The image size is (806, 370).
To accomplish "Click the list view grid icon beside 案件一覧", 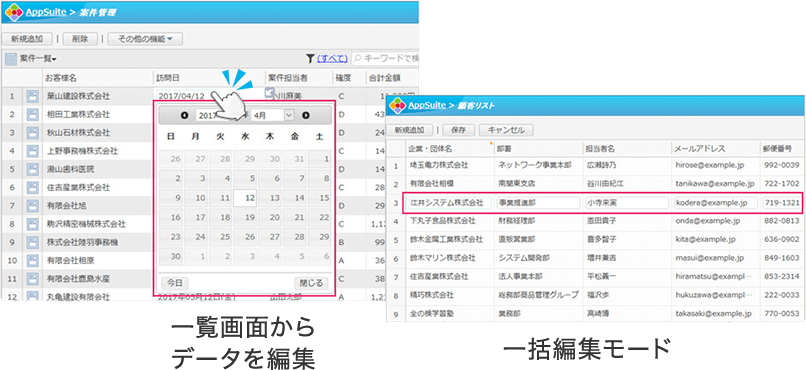I will click(11, 59).
